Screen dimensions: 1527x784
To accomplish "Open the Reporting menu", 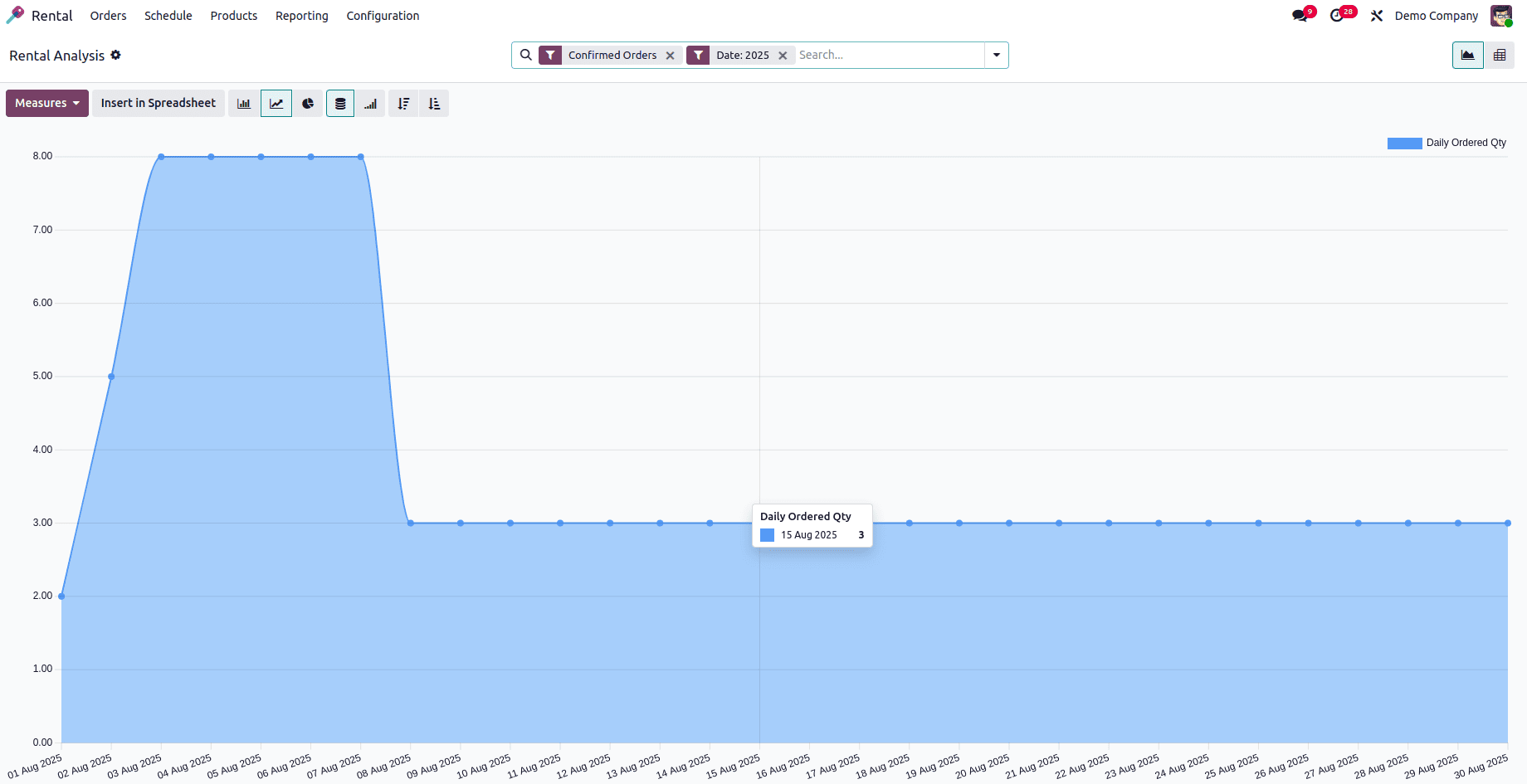I will click(302, 16).
